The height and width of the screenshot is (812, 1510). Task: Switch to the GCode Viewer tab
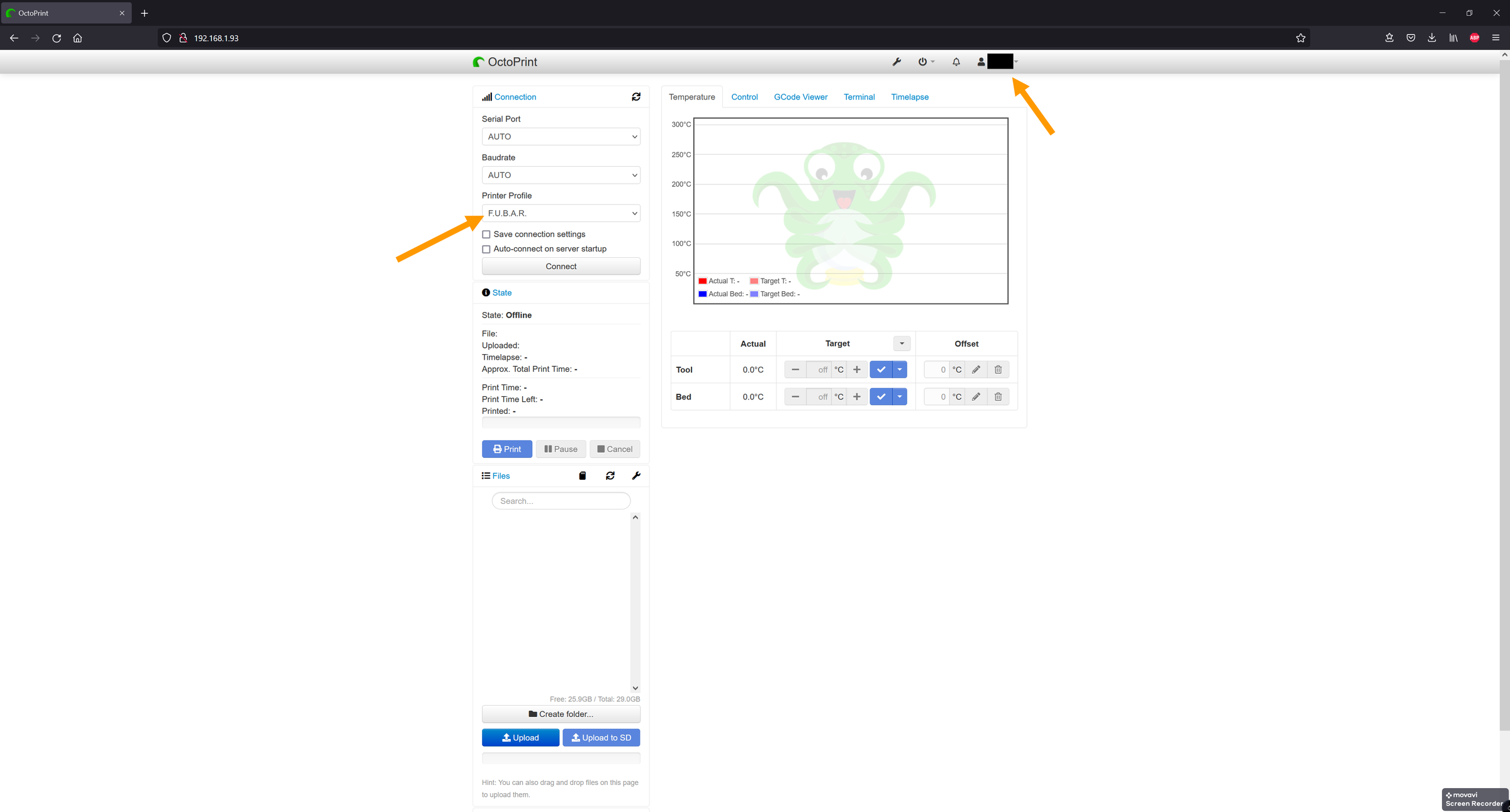tap(800, 96)
